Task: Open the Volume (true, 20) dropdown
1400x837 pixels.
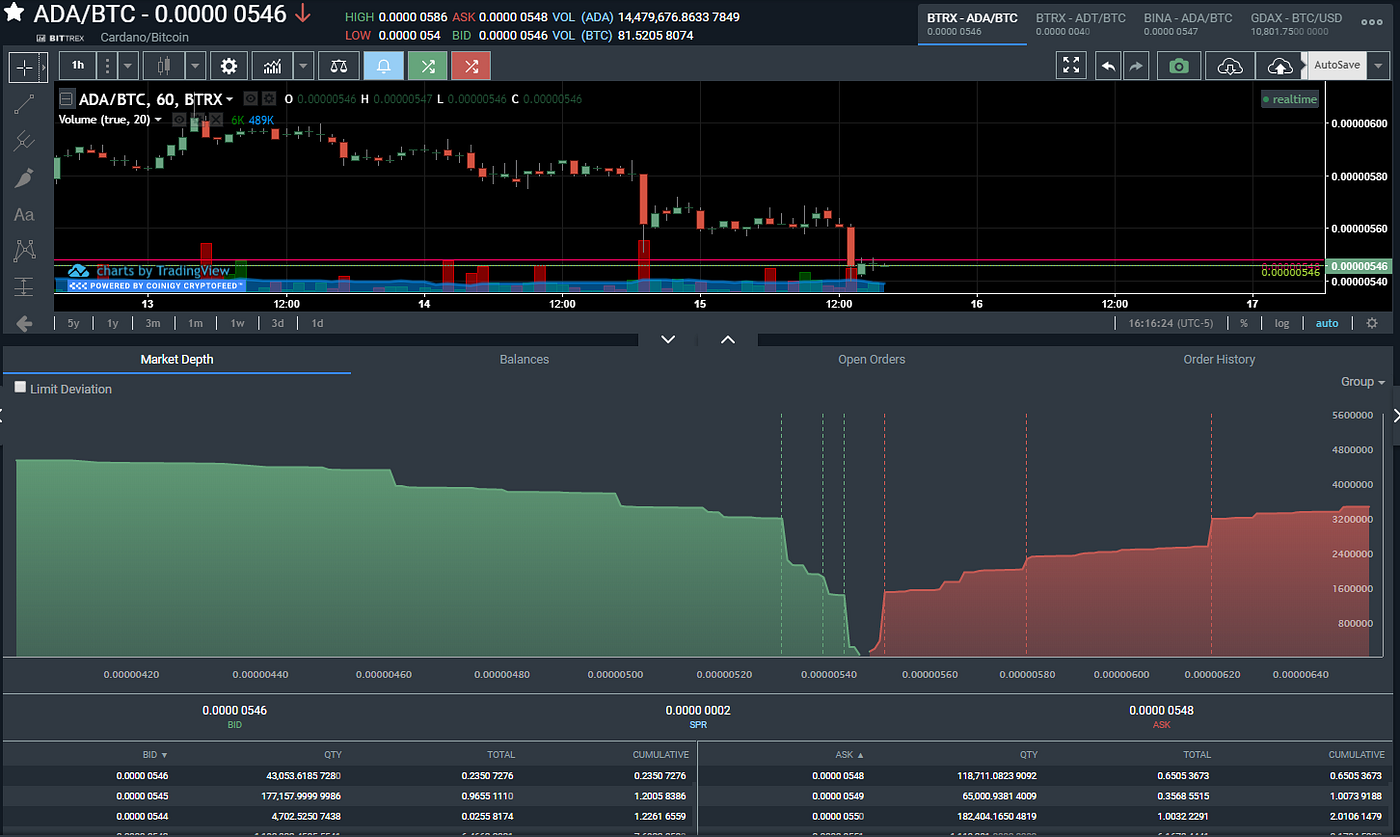Action: pyautogui.click(x=110, y=120)
